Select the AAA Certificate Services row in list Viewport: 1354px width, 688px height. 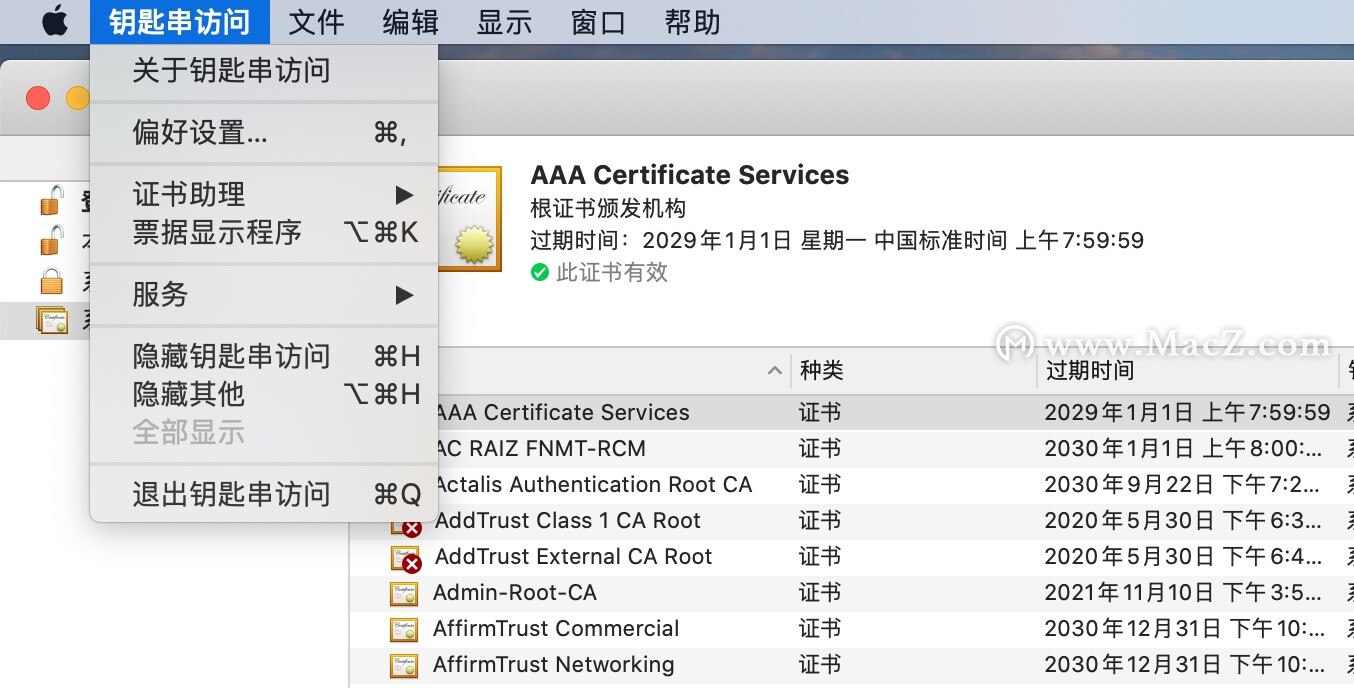[x=852, y=413]
